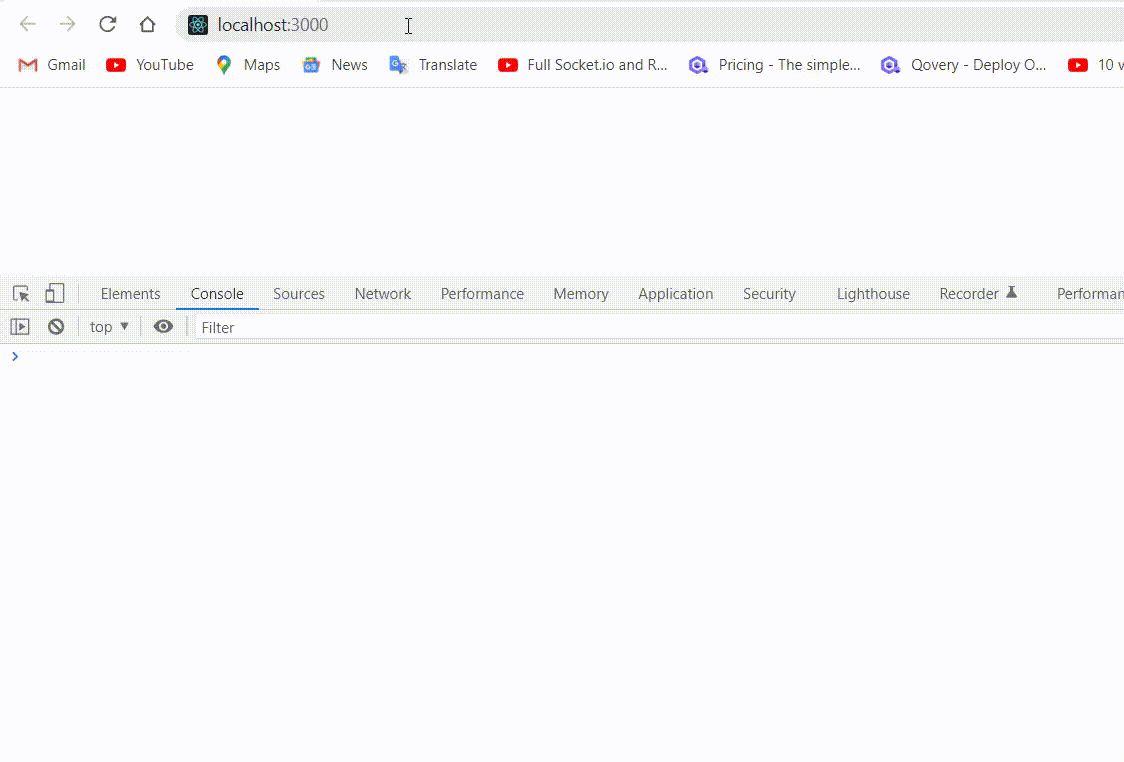The height and width of the screenshot is (762, 1124).
Task: Open Gmail from the bookmarks bar
Action: tap(51, 64)
